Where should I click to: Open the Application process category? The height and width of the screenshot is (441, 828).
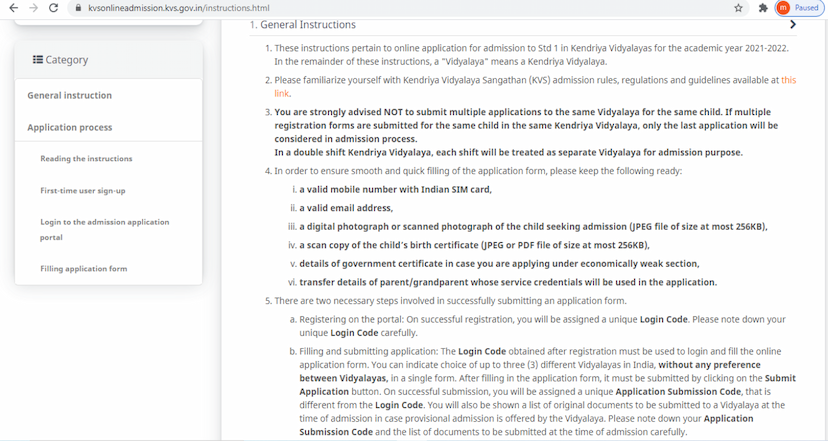(70, 127)
